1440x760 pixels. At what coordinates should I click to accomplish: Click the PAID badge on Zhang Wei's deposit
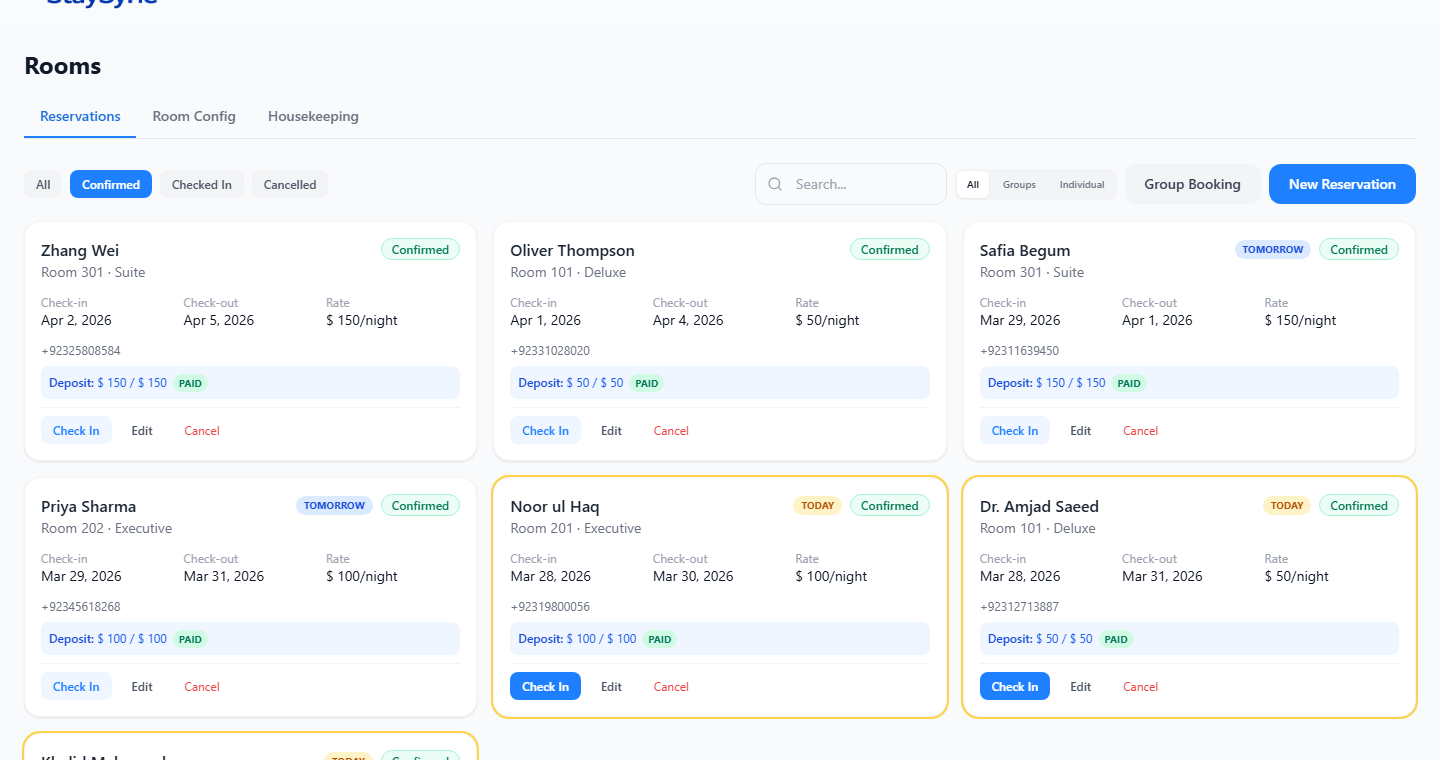[x=190, y=383]
